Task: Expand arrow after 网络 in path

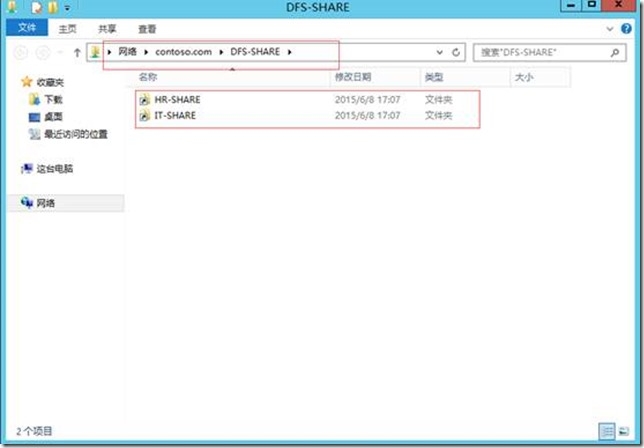Action: click(x=146, y=52)
